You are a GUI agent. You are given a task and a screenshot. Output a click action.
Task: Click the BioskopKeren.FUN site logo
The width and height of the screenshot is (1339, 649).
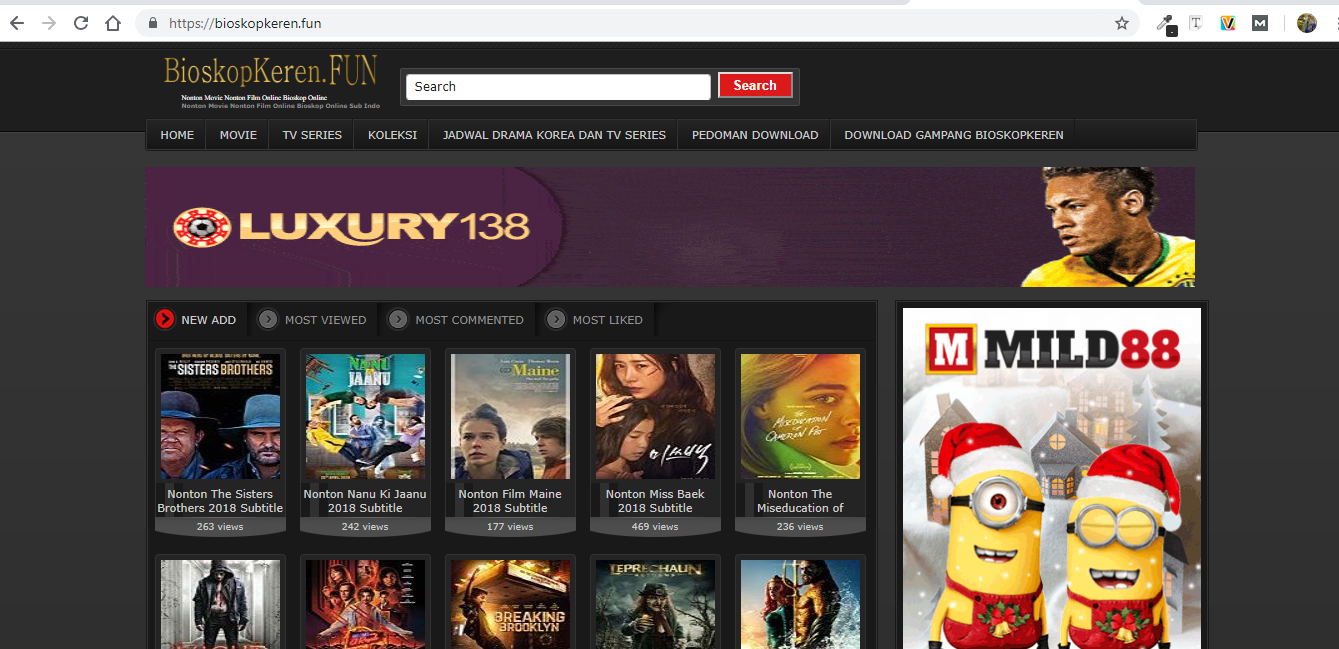point(271,81)
